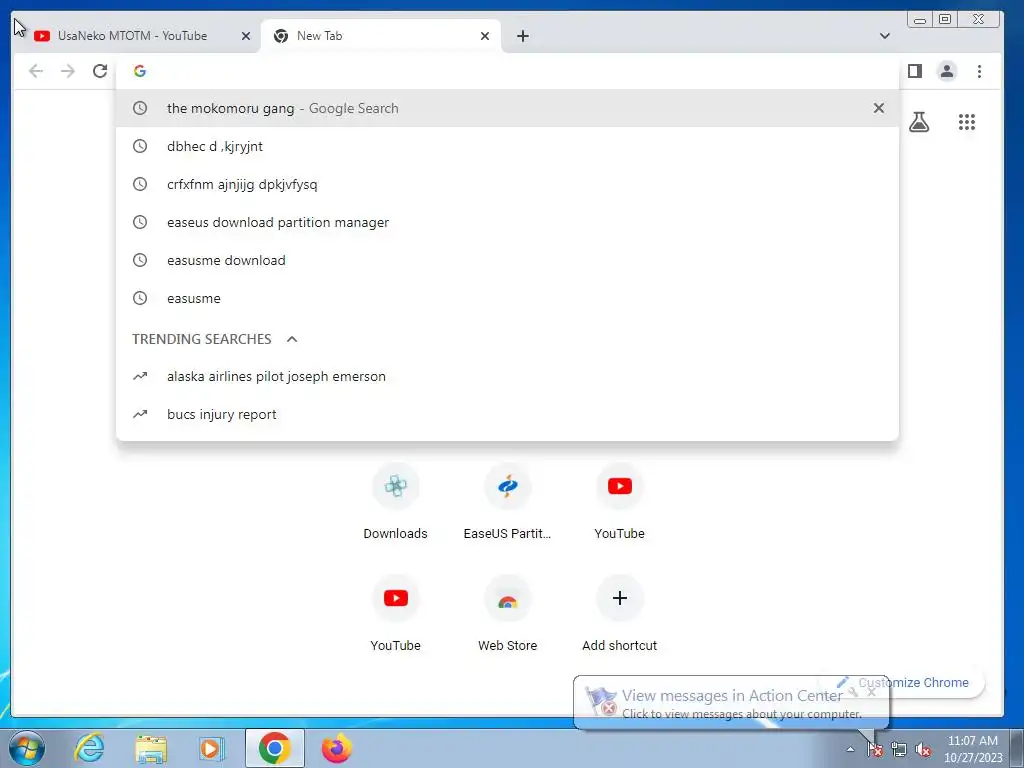Open the Web Store shortcut
Viewport: 1024px width, 768px height.
click(x=507, y=614)
